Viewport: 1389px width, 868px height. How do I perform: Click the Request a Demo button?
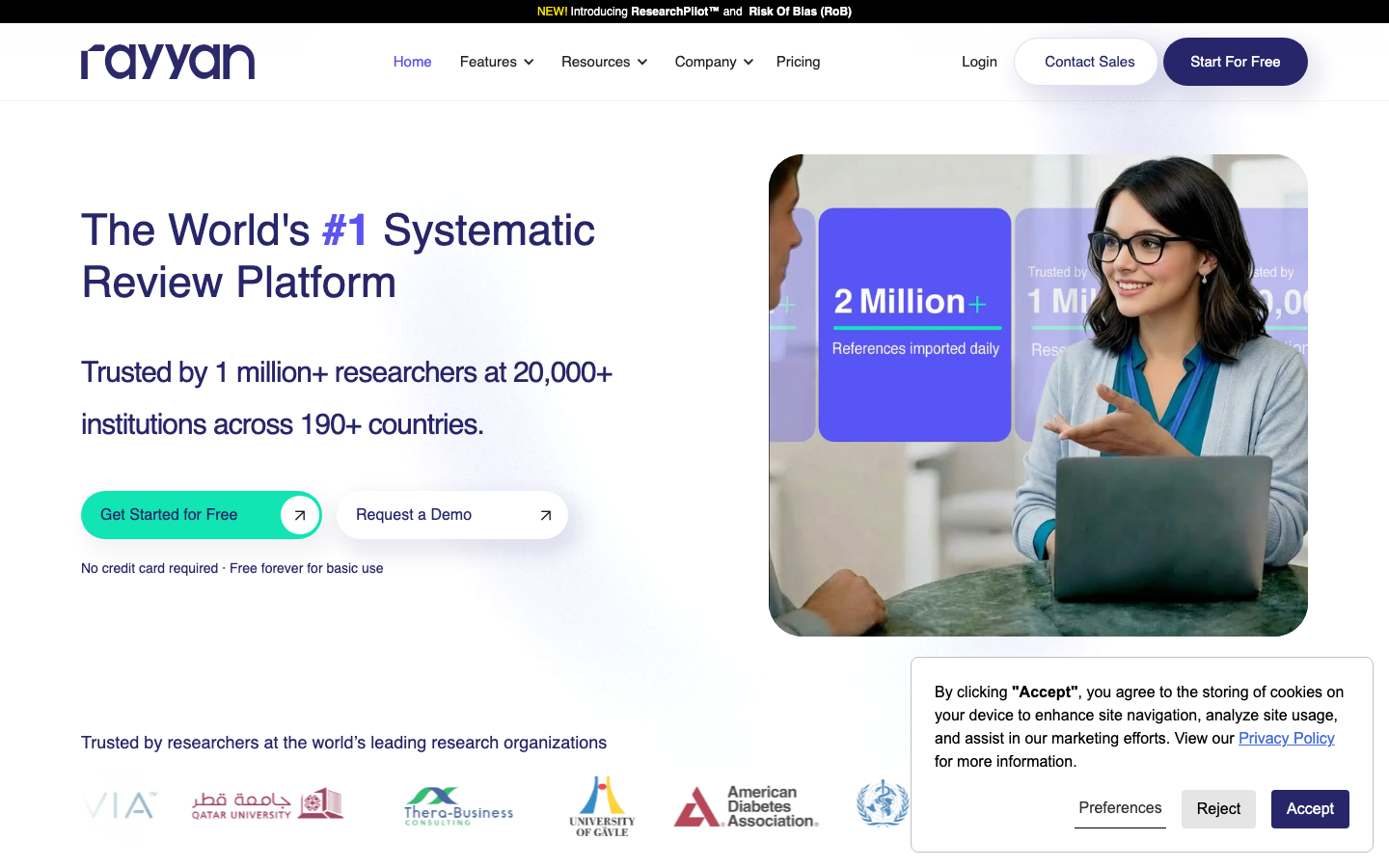tap(452, 515)
